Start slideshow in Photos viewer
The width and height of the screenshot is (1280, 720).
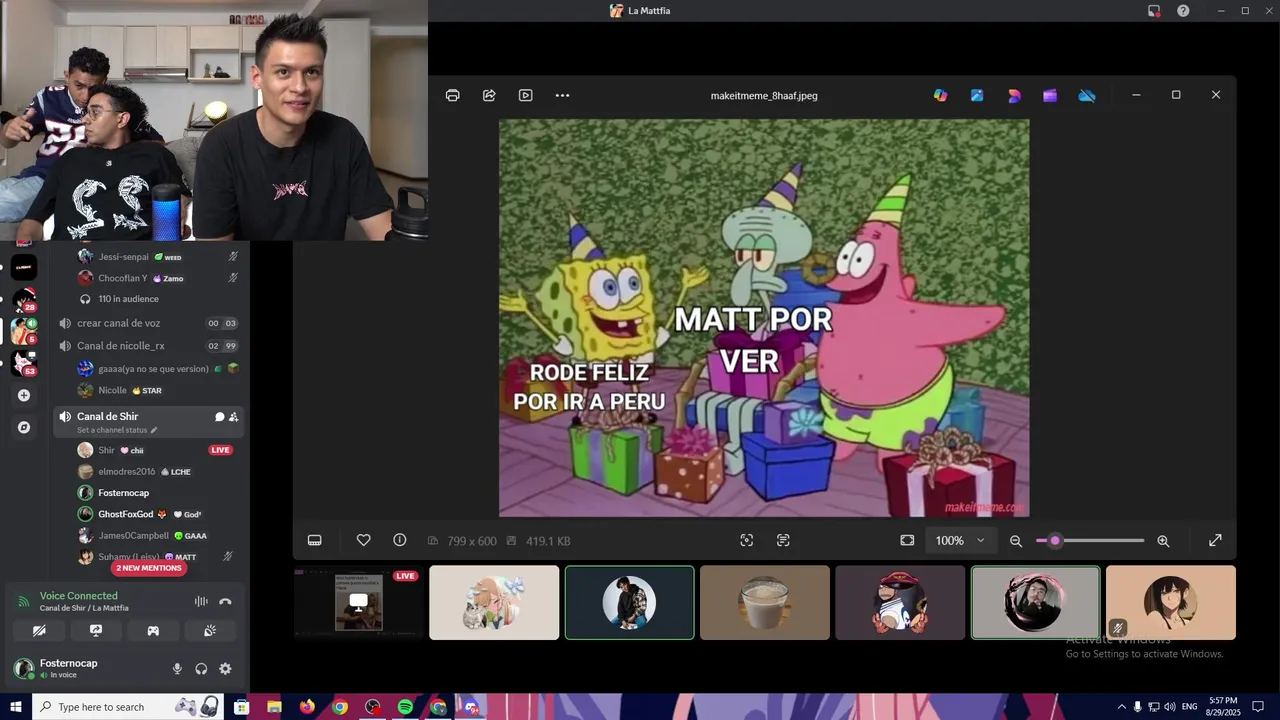(526, 95)
